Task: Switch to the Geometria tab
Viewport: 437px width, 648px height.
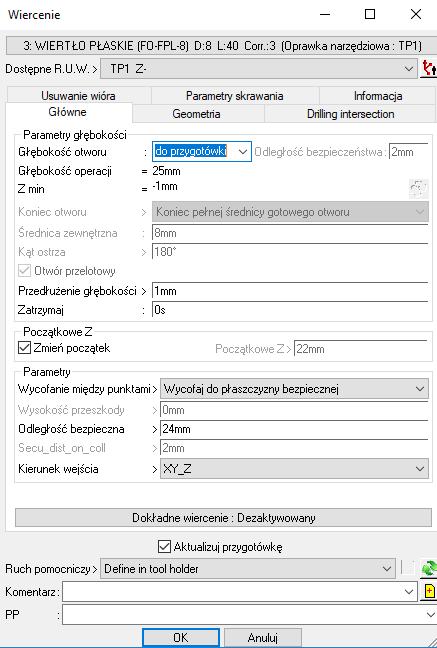Action: tap(196, 114)
